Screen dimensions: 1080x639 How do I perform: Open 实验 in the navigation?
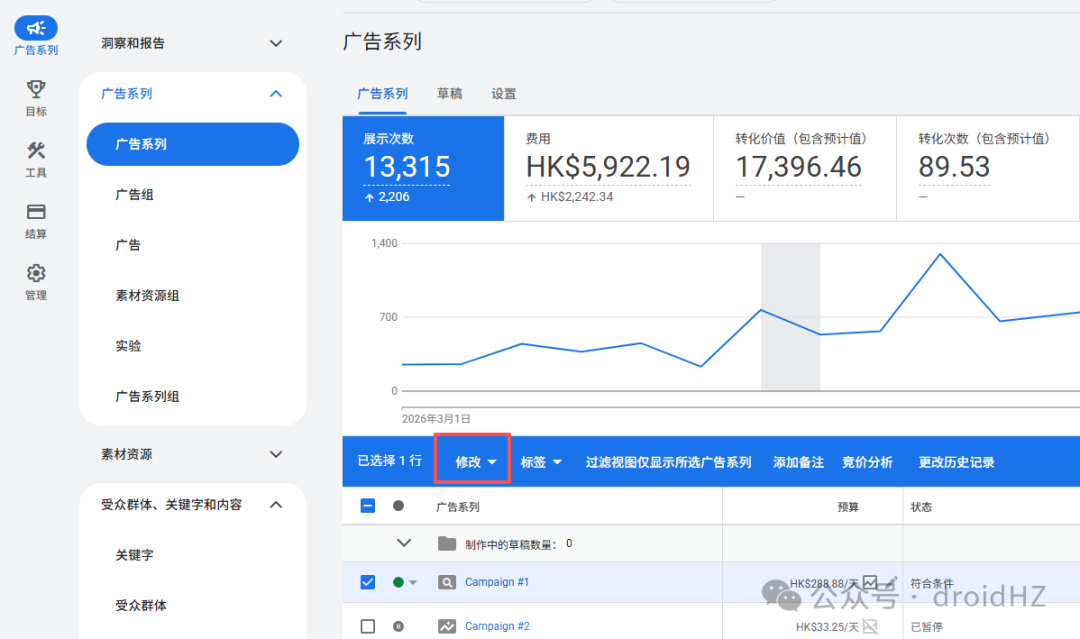(x=128, y=346)
